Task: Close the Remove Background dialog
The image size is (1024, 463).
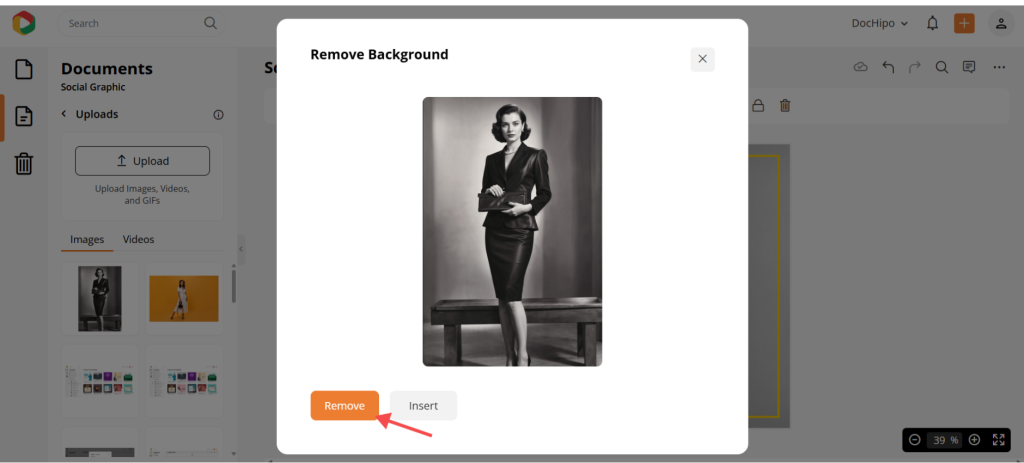Action: point(702,59)
